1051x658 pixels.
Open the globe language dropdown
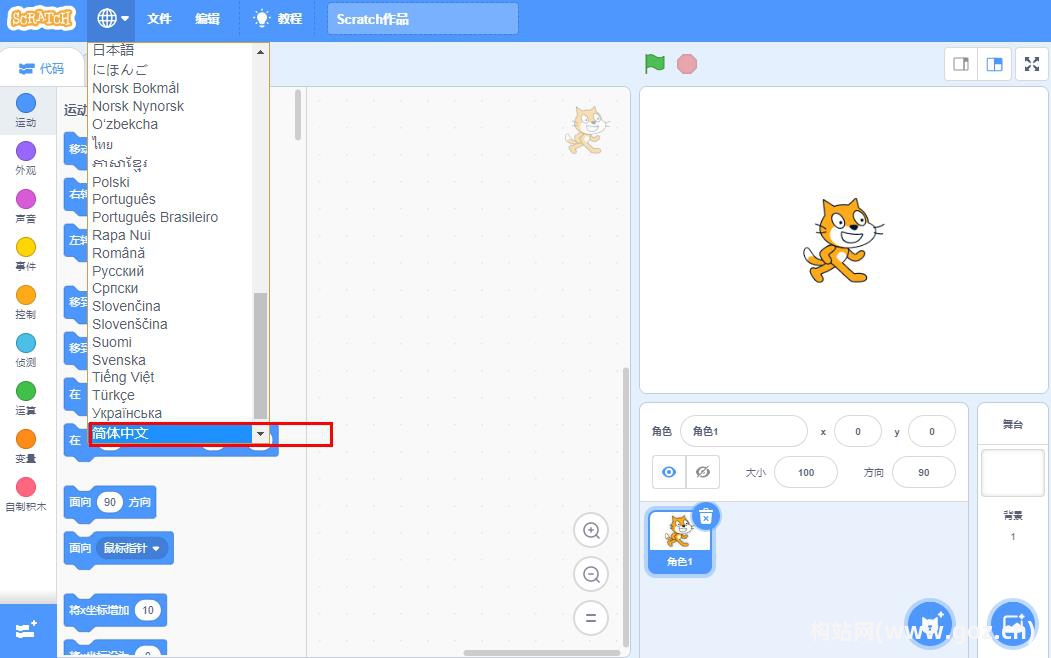click(x=113, y=18)
